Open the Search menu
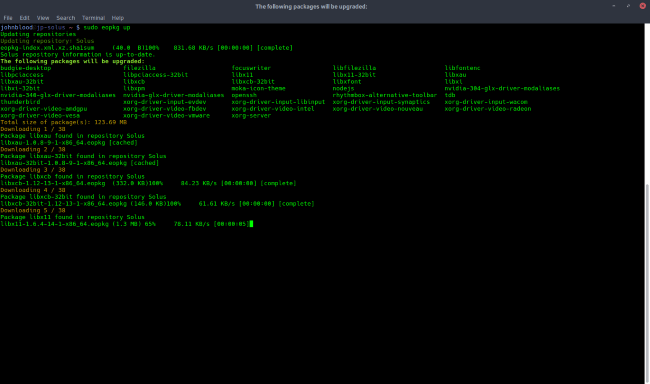This screenshot has width=650, height=384. coord(65,18)
